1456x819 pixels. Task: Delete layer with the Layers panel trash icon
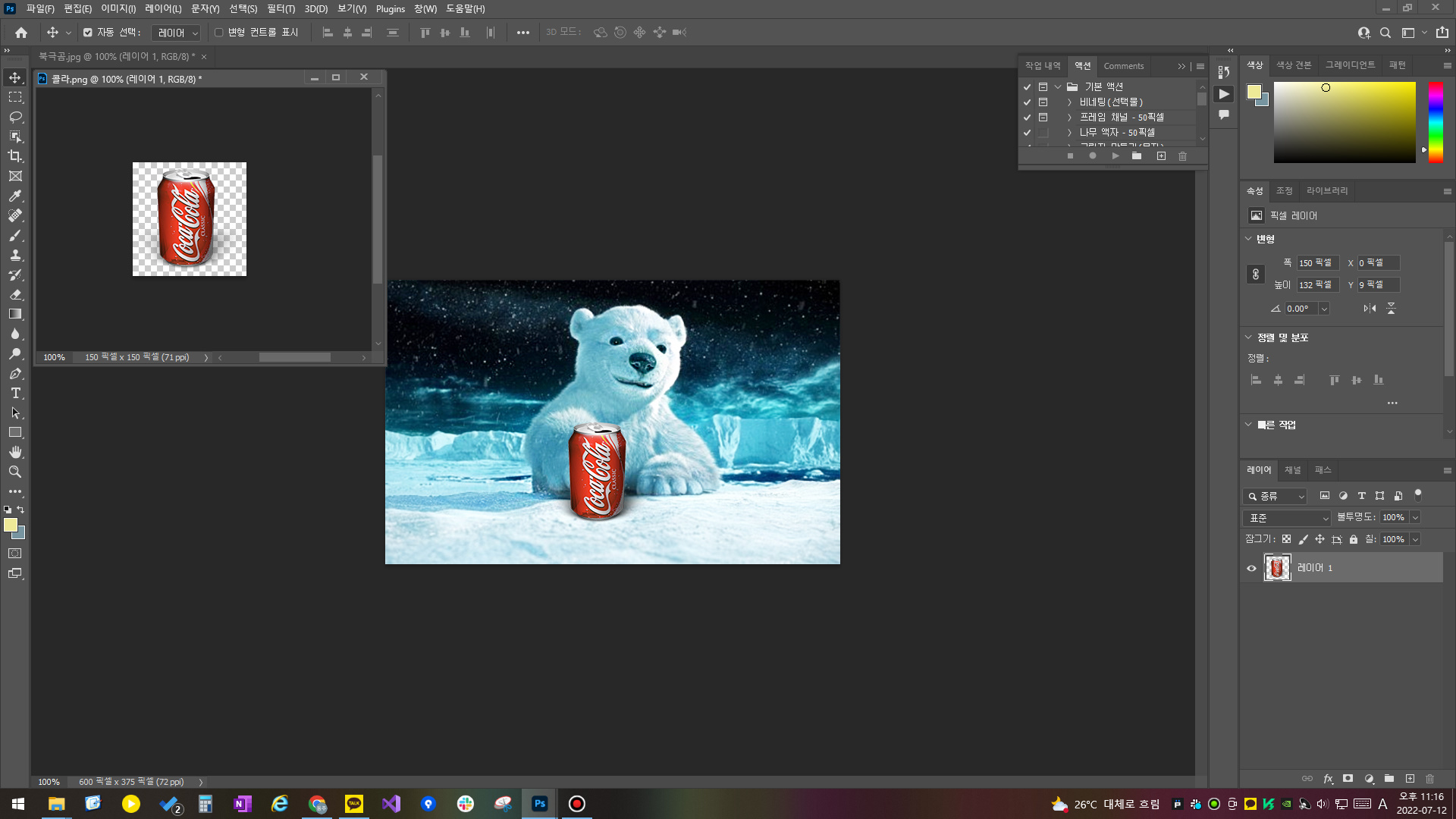(1430, 779)
